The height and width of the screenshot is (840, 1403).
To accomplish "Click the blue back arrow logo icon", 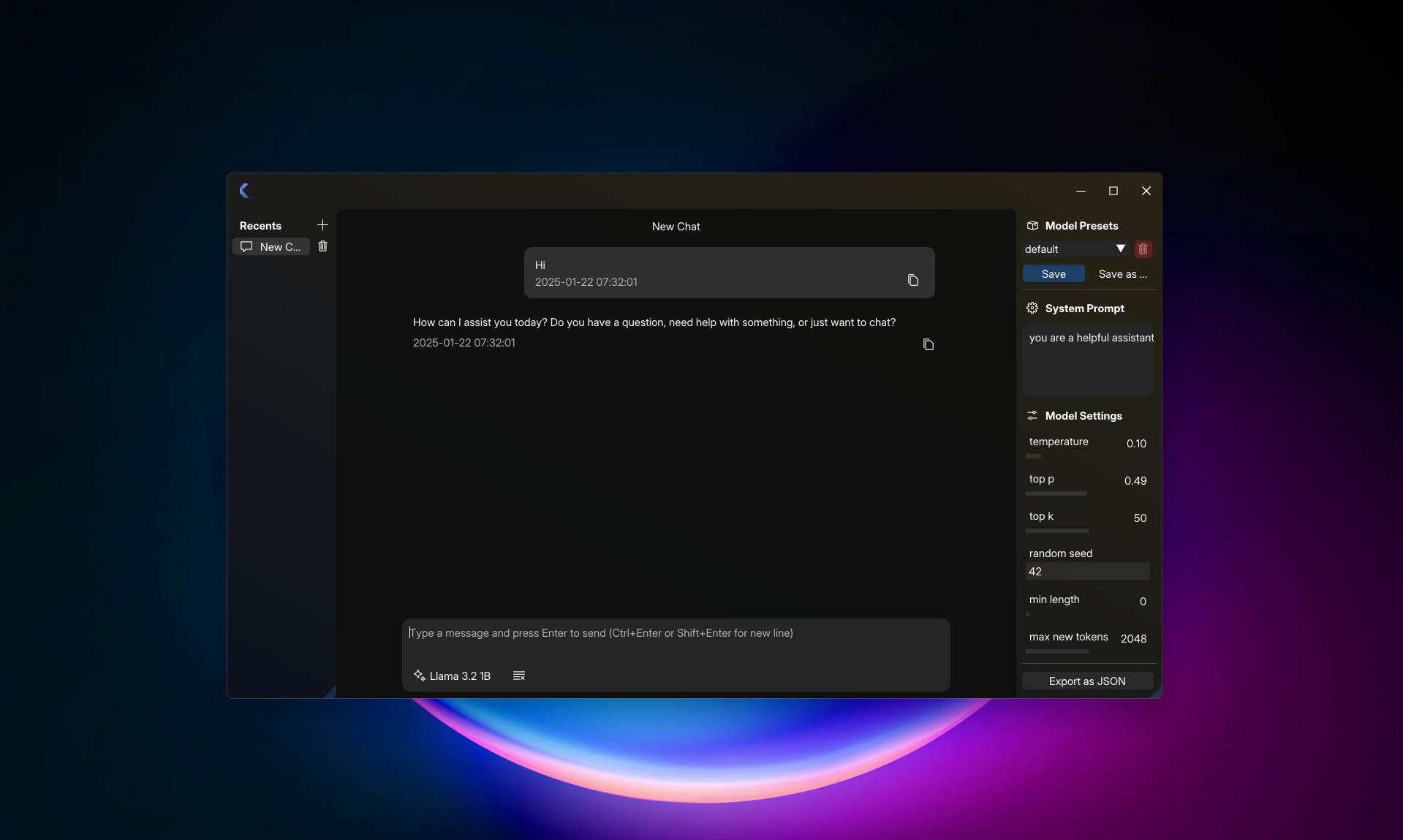I will point(245,191).
